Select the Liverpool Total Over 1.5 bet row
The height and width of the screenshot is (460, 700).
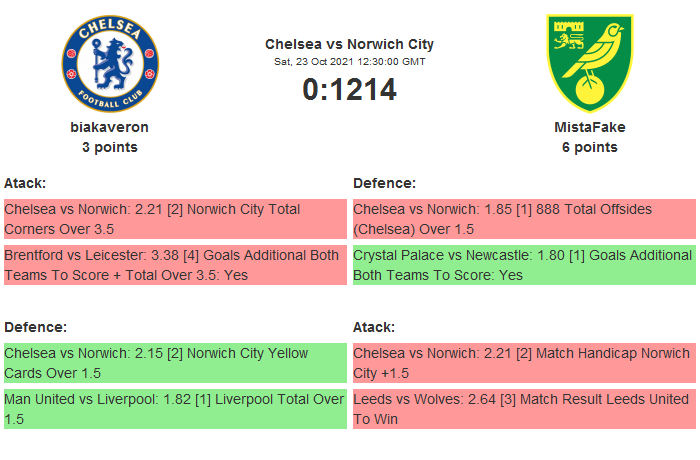[x=174, y=409]
